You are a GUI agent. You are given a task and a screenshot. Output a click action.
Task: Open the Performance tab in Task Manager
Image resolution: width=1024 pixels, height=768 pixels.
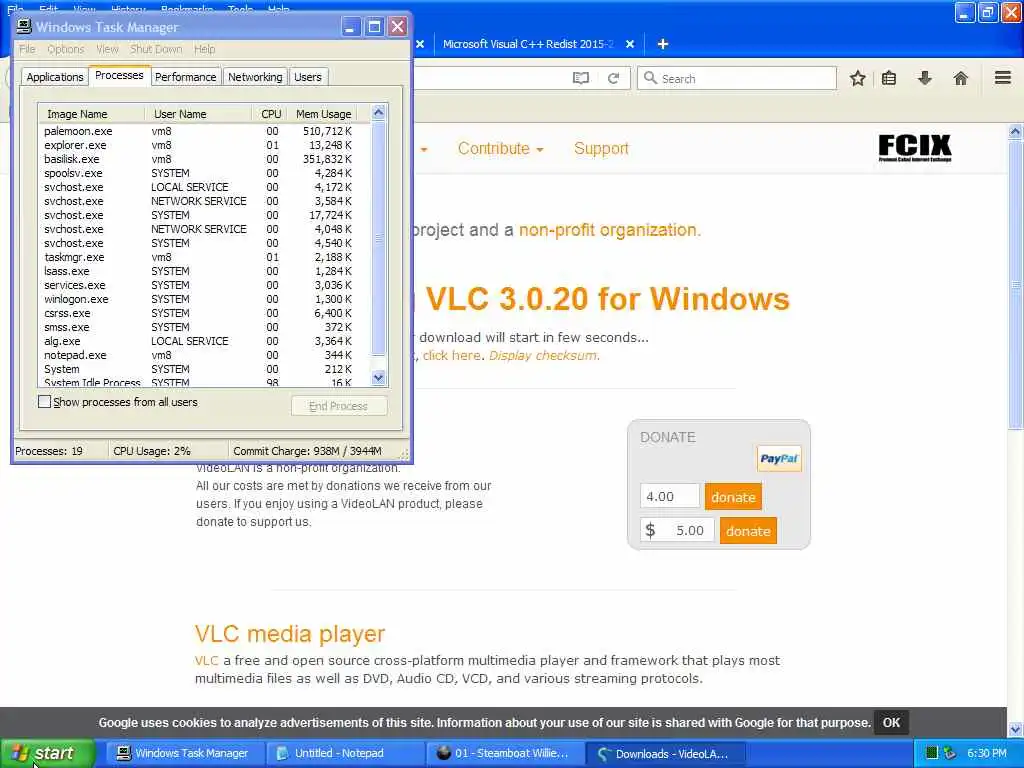tap(185, 77)
